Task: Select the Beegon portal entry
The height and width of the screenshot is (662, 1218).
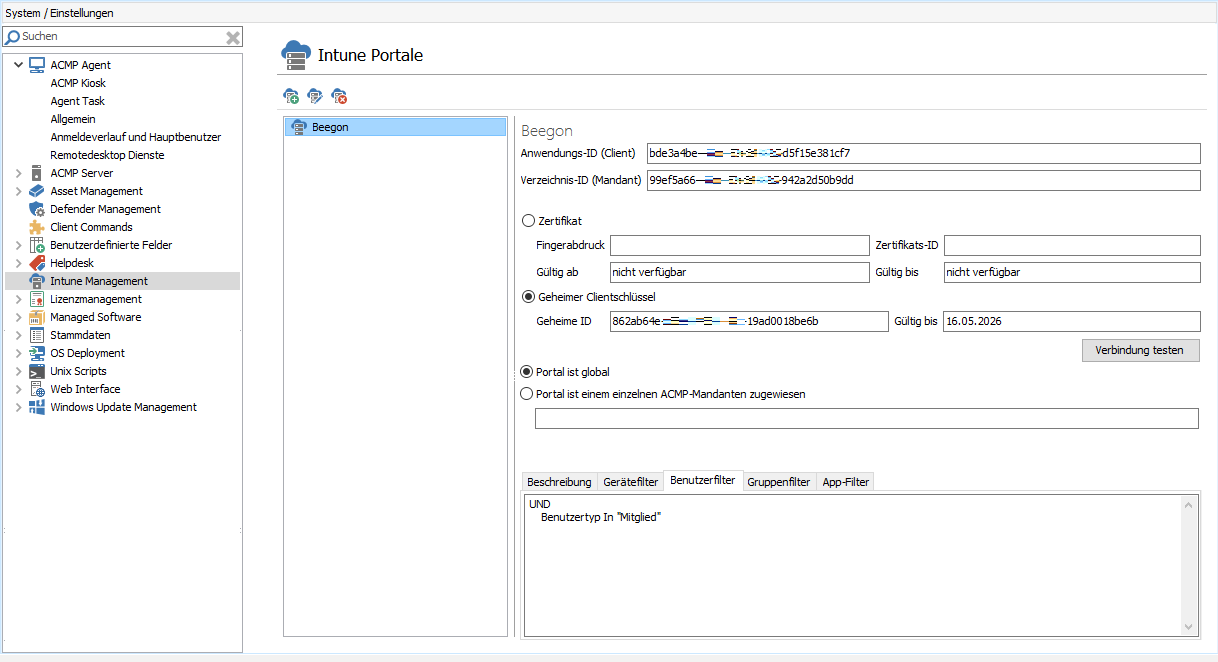Action: click(x=395, y=127)
